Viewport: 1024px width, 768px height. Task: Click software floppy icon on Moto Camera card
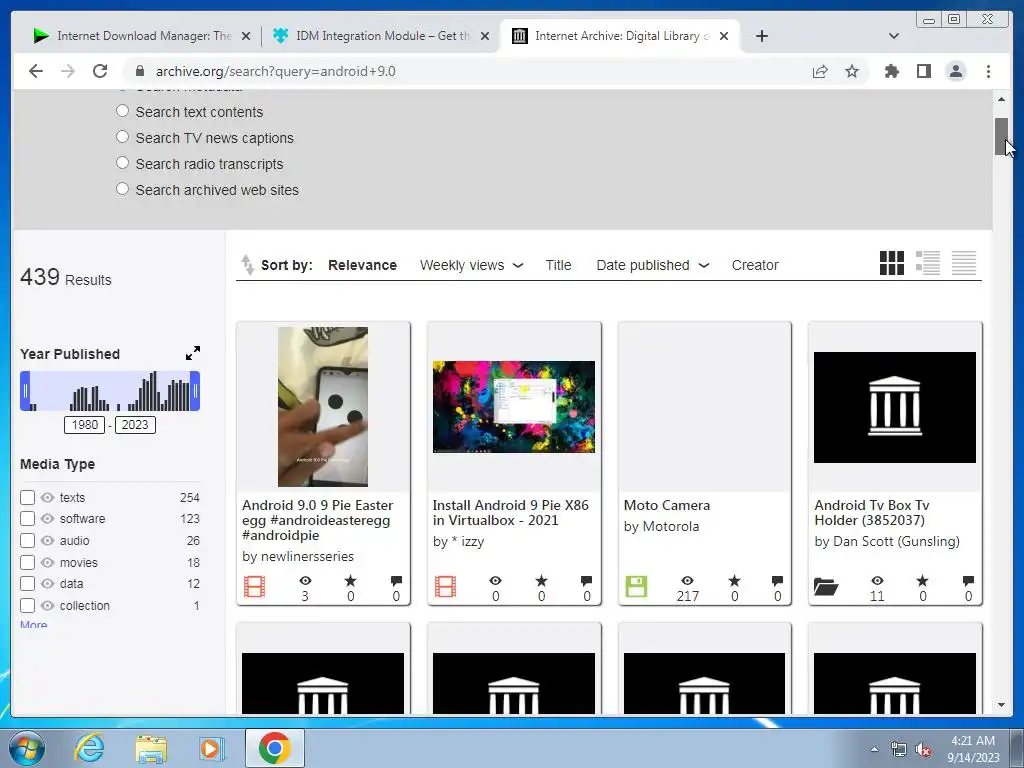636,586
